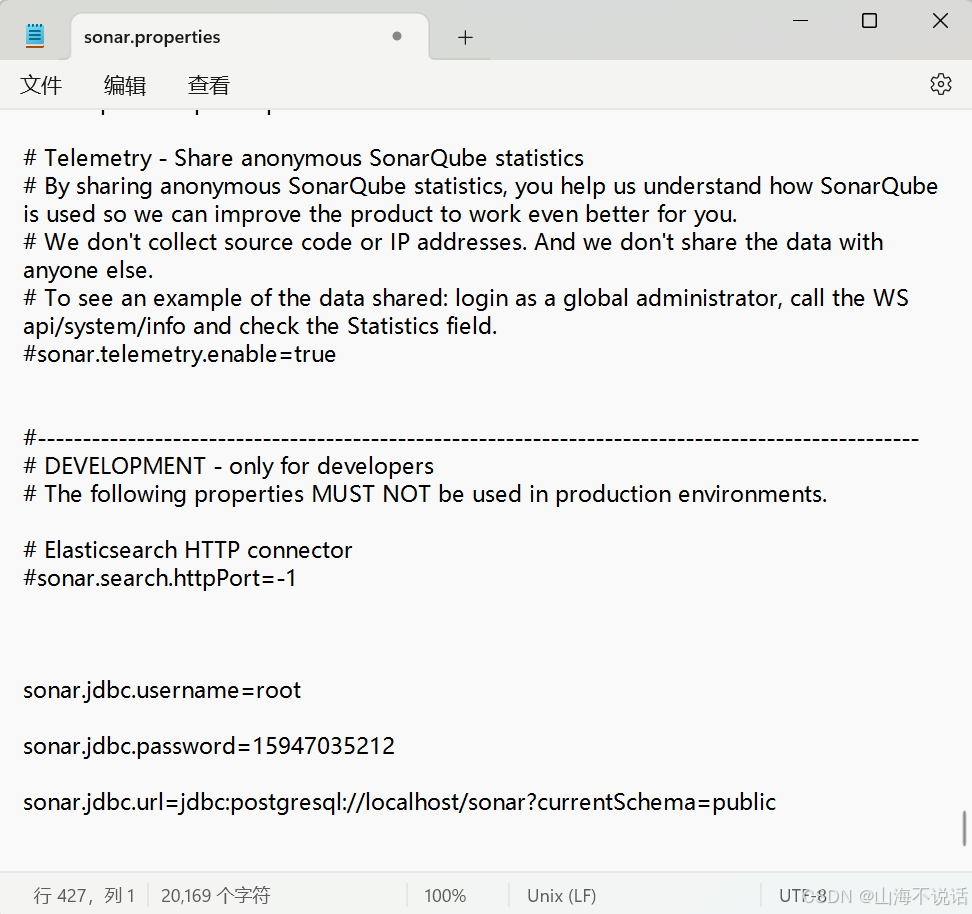
Task: Click the #sonar.search.httpPort=-1 line
Action: [158, 578]
